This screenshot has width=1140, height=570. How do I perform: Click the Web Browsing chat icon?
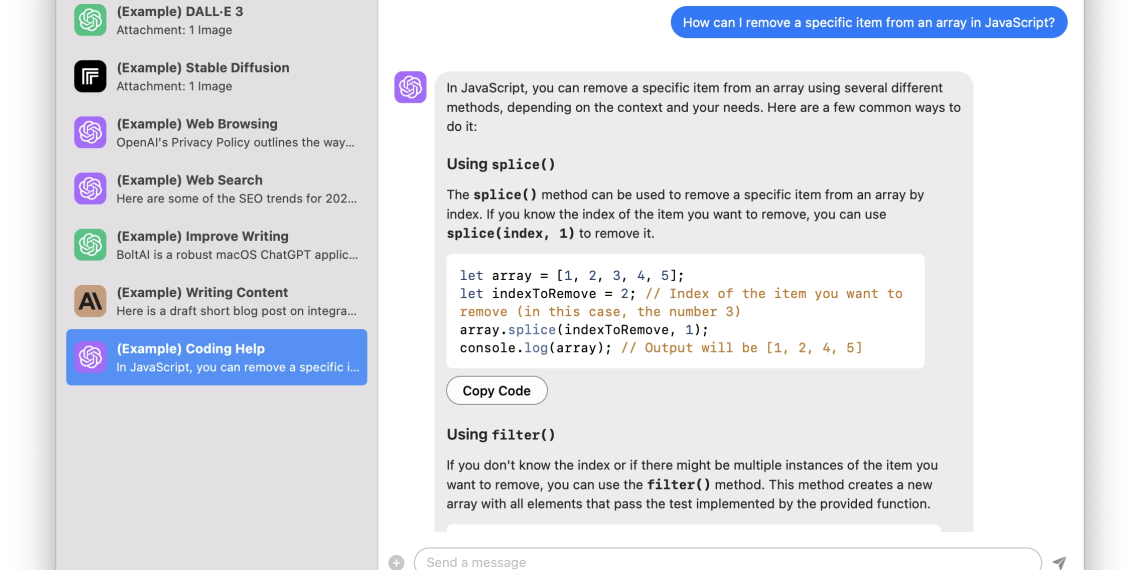90,132
